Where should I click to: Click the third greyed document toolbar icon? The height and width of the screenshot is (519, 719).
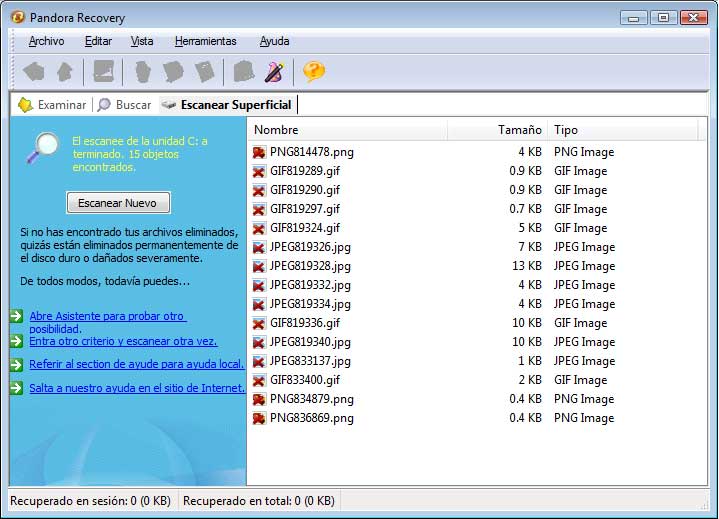205,72
